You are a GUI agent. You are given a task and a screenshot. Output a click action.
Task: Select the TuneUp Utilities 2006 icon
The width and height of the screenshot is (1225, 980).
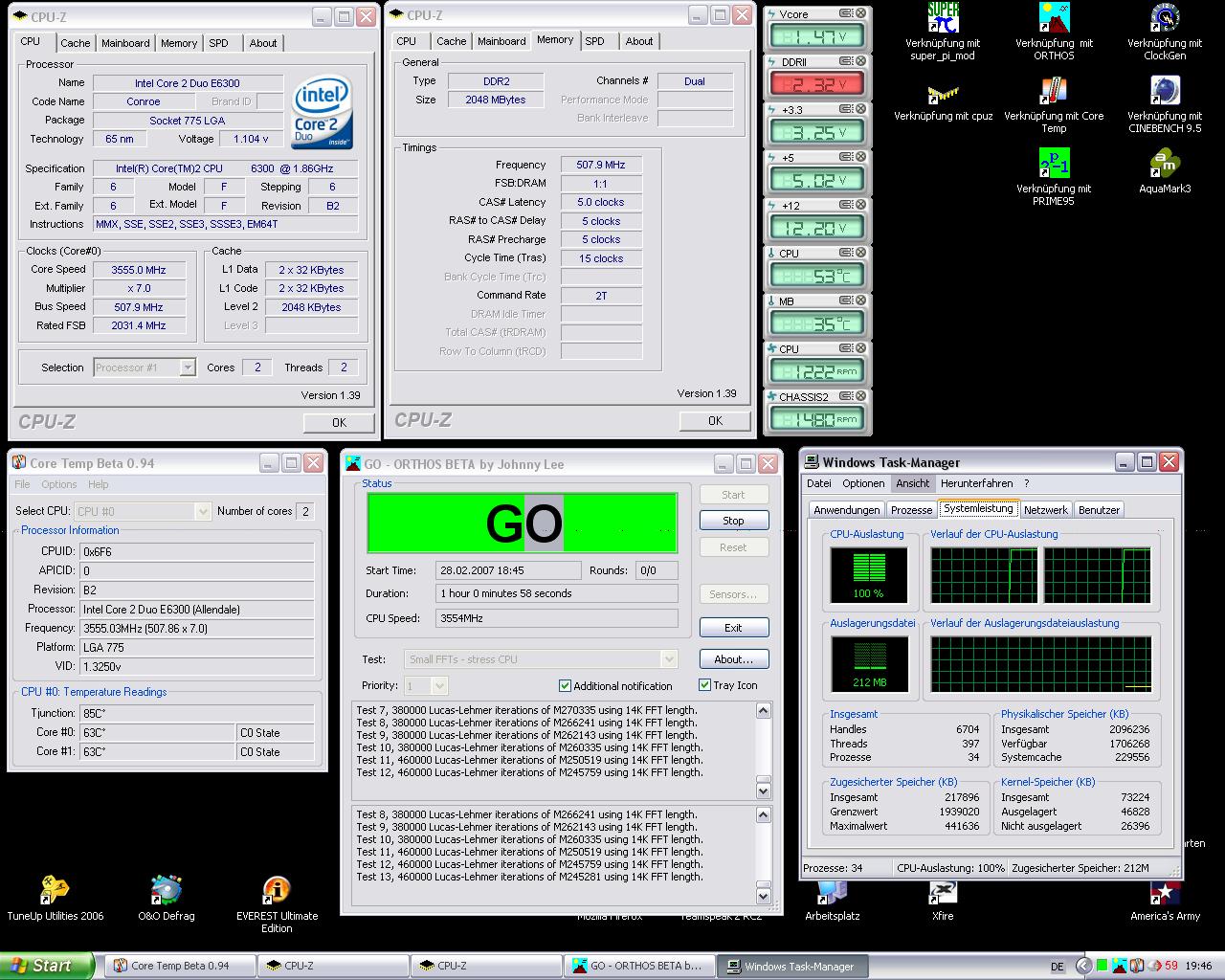coord(56,899)
